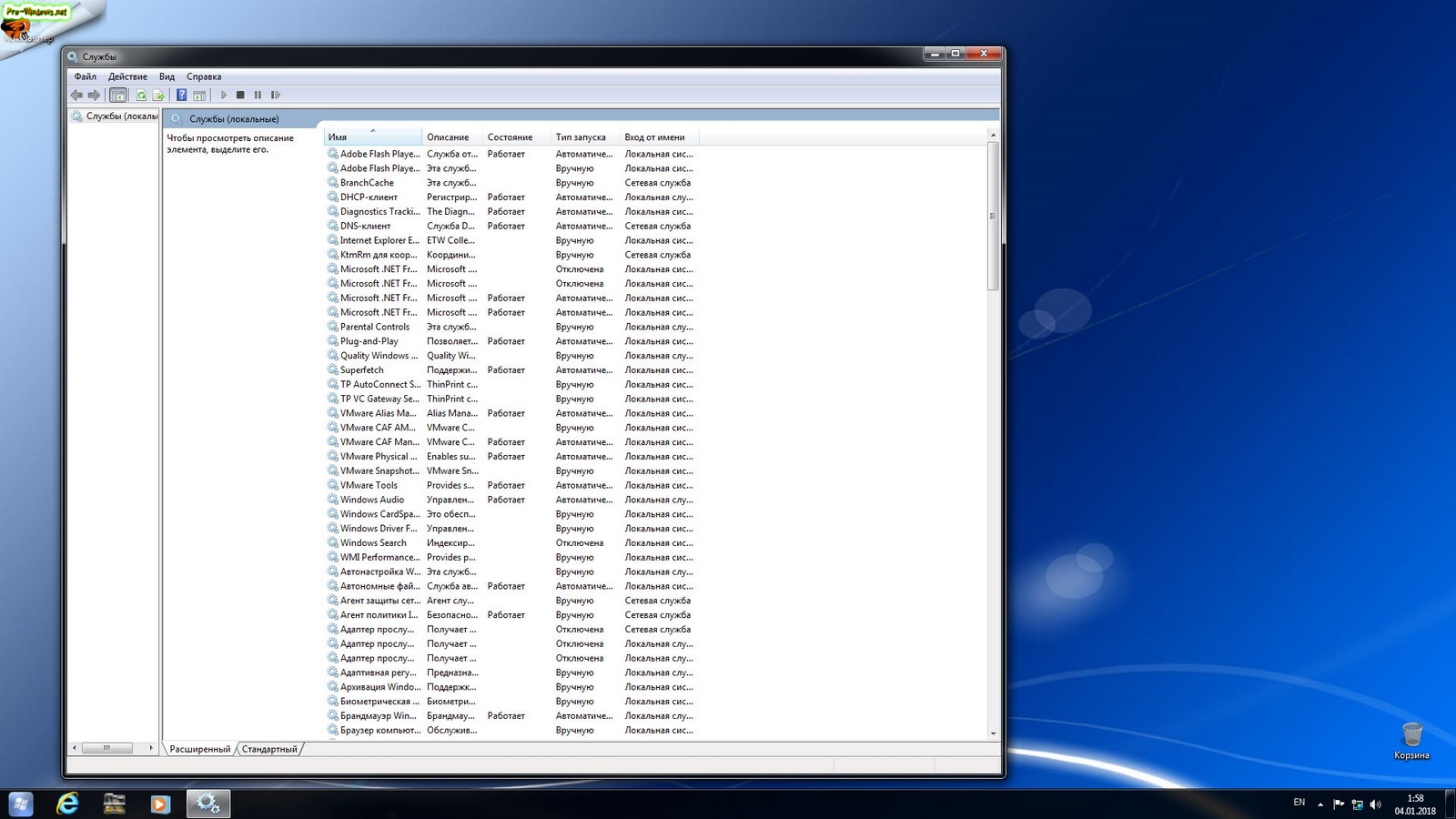Open Help via blue question mark icon
1456x819 pixels.
pos(181,95)
